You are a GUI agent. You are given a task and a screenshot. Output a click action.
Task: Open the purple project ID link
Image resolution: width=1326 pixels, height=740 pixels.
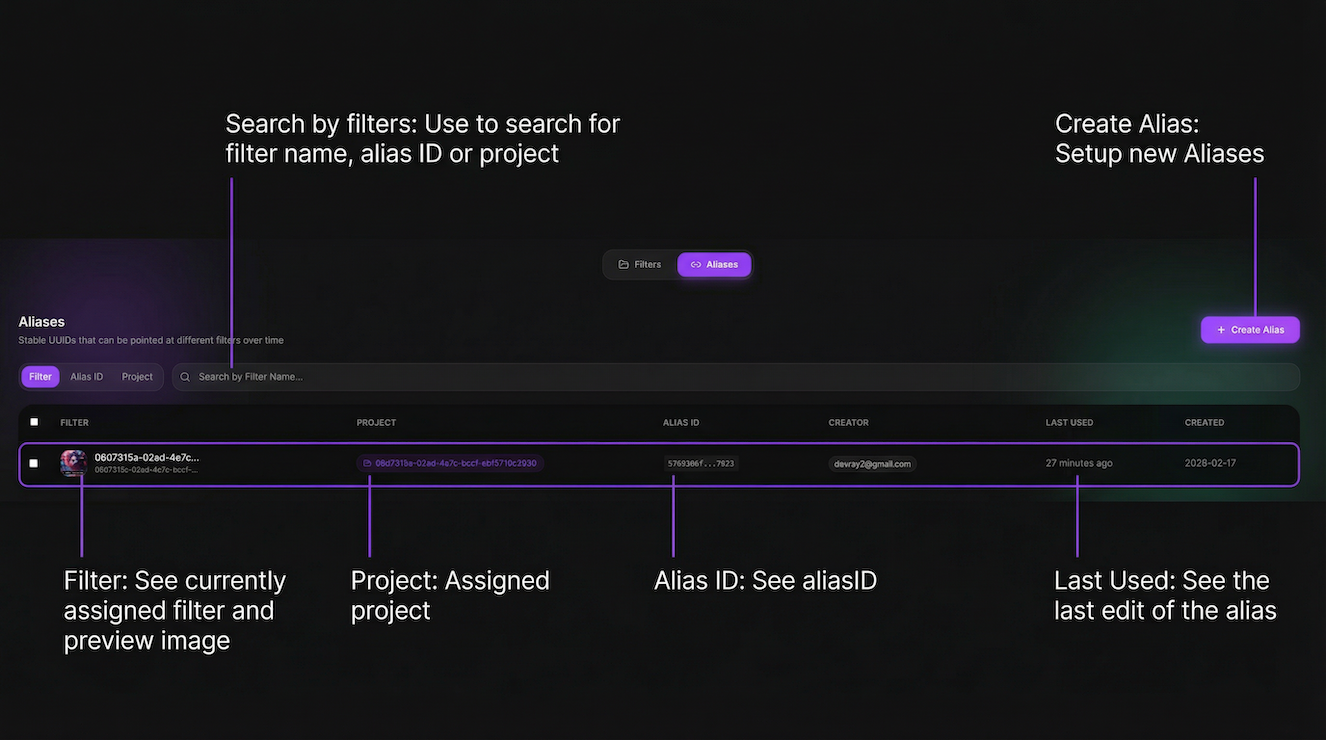tap(455, 464)
